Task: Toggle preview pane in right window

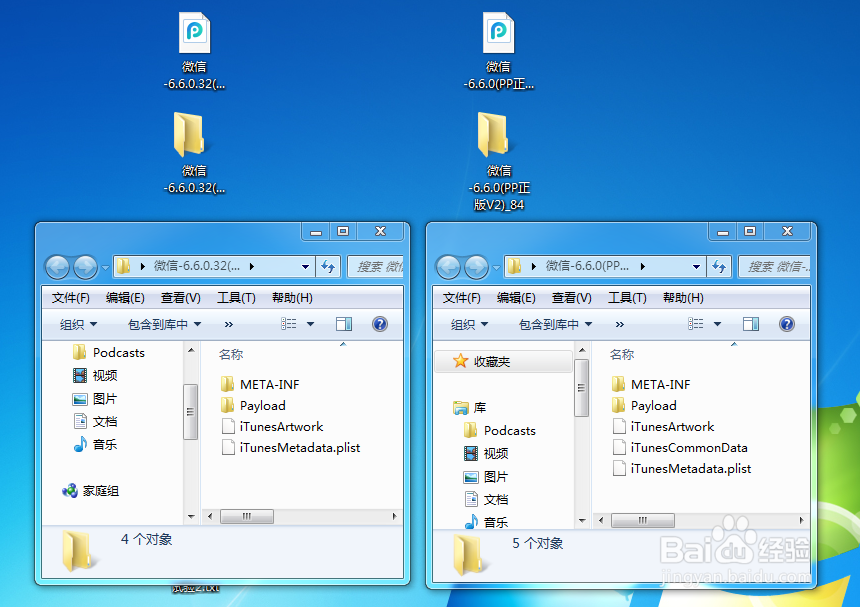Action: [751, 324]
